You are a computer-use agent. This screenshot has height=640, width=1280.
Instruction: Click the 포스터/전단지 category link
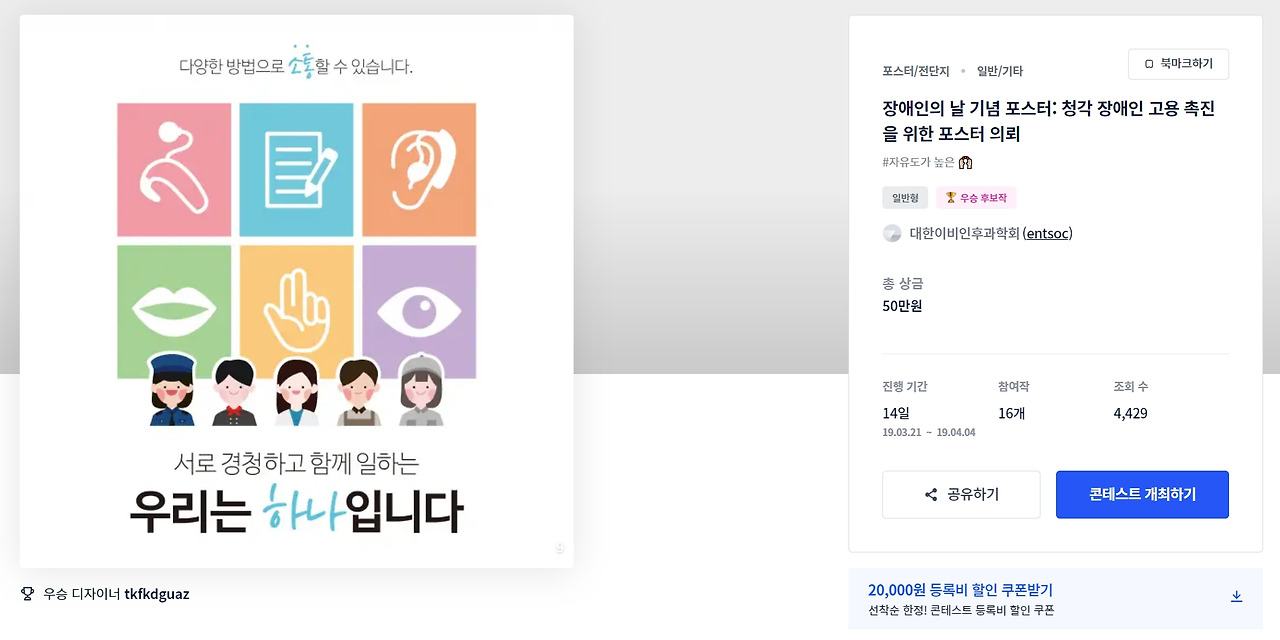click(x=916, y=71)
